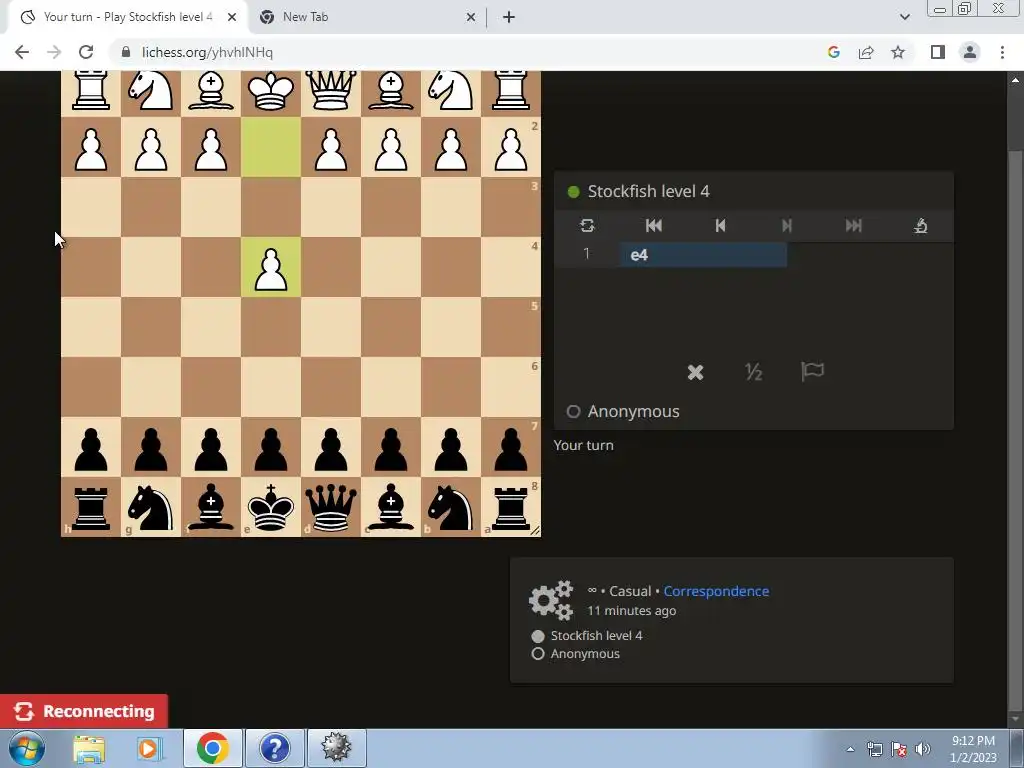Select the black king on e8
The image size is (1024, 768).
(x=271, y=507)
